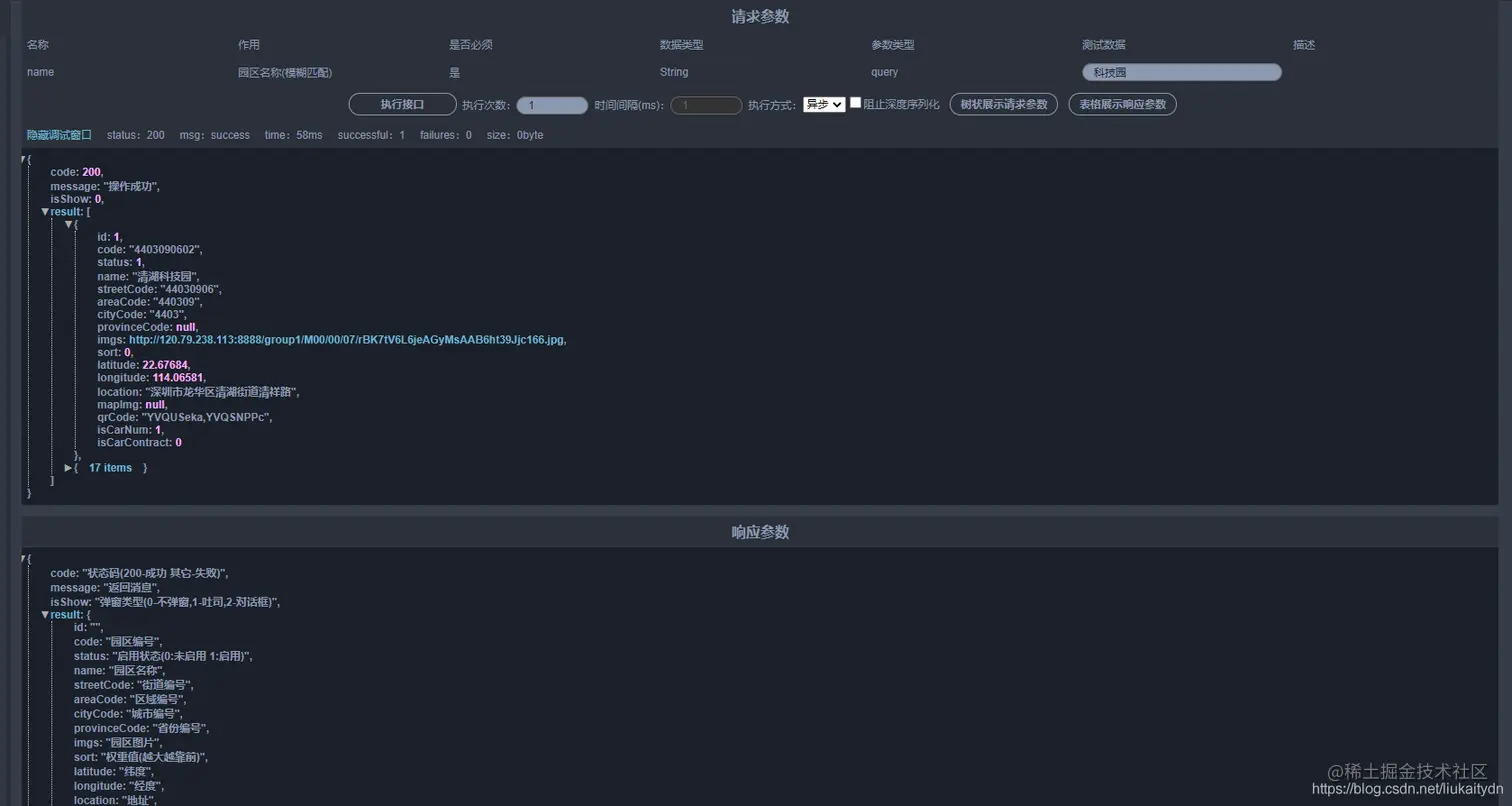The height and width of the screenshot is (806, 1512).
Task: Click the location 深圳市龙华区清湖街道清祥路 value
Action: pyautogui.click(x=222, y=392)
